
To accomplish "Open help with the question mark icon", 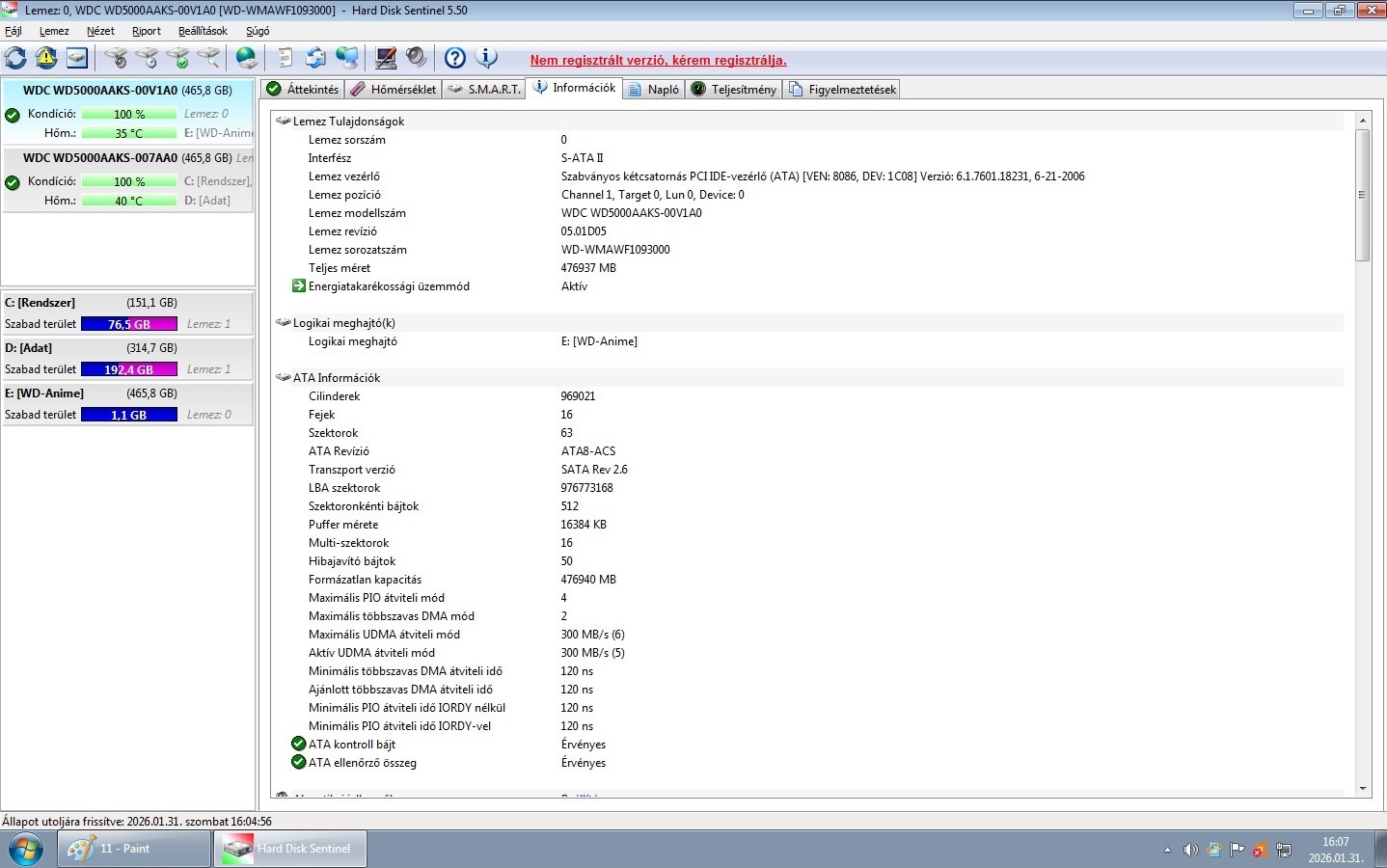I will (454, 58).
